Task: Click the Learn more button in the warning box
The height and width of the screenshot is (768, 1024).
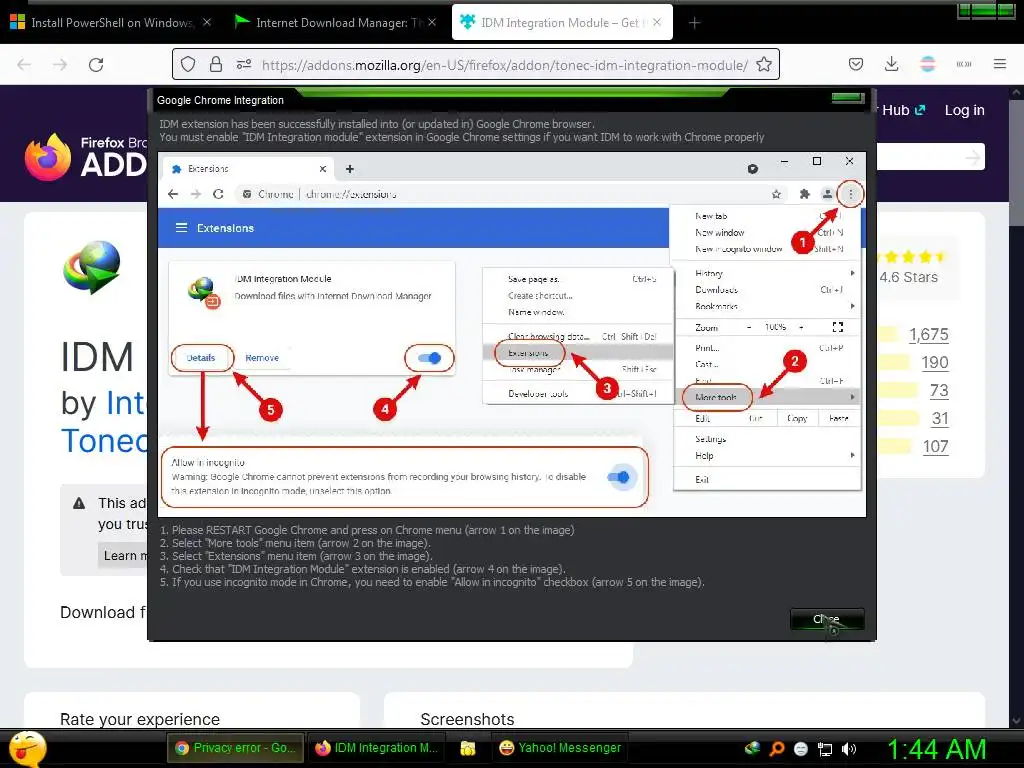Action: [123, 556]
